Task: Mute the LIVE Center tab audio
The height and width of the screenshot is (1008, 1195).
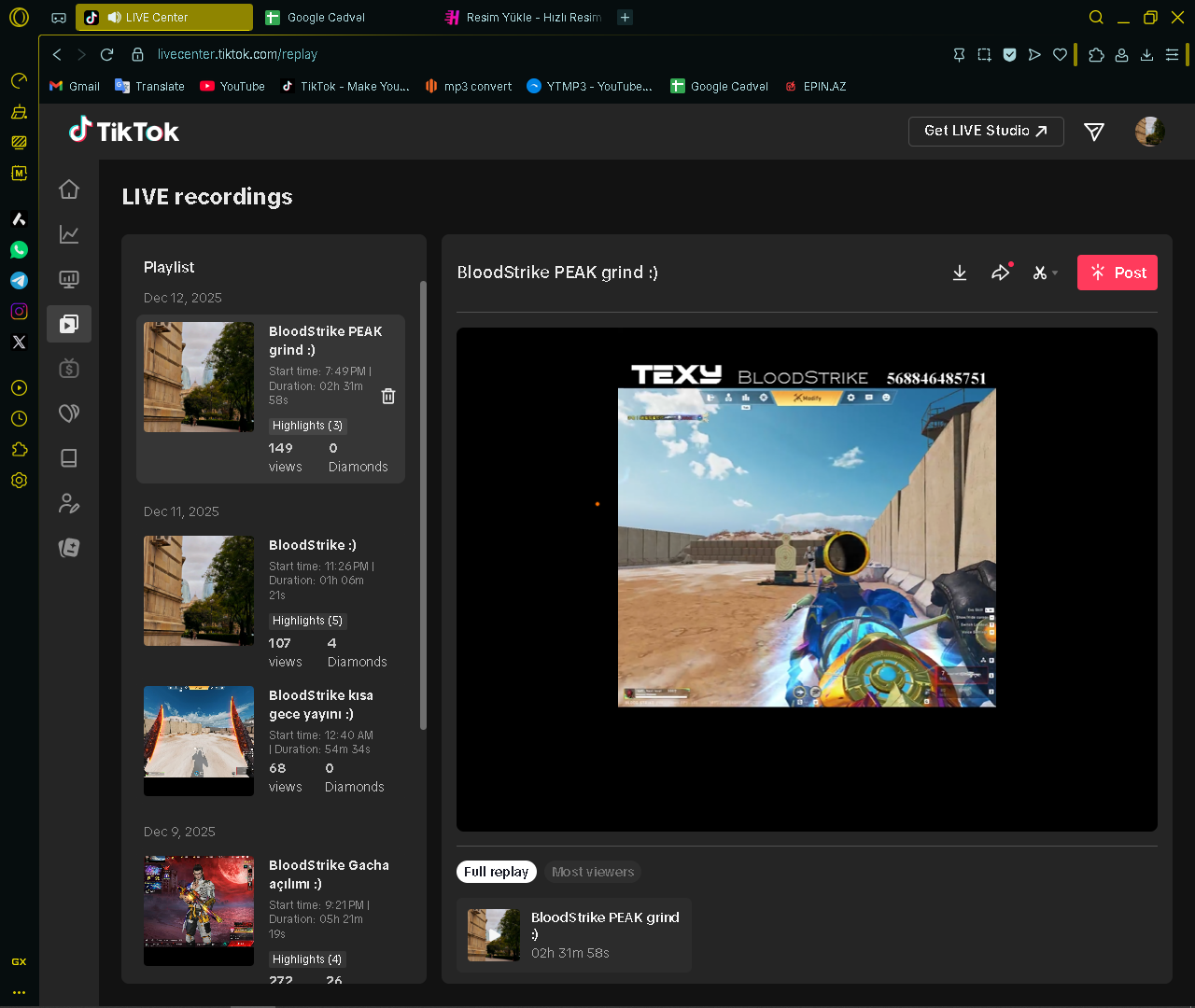Action: 114,18
